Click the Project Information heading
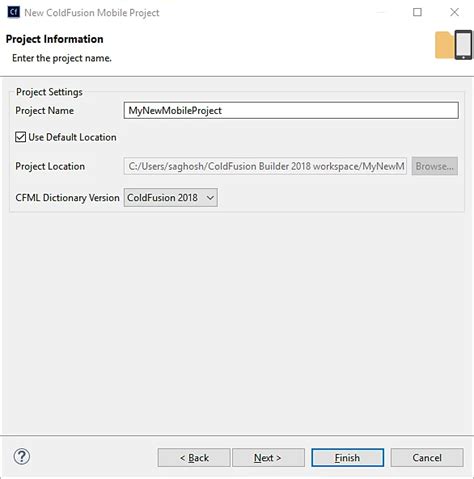The width and height of the screenshot is (474, 479). (x=55, y=39)
